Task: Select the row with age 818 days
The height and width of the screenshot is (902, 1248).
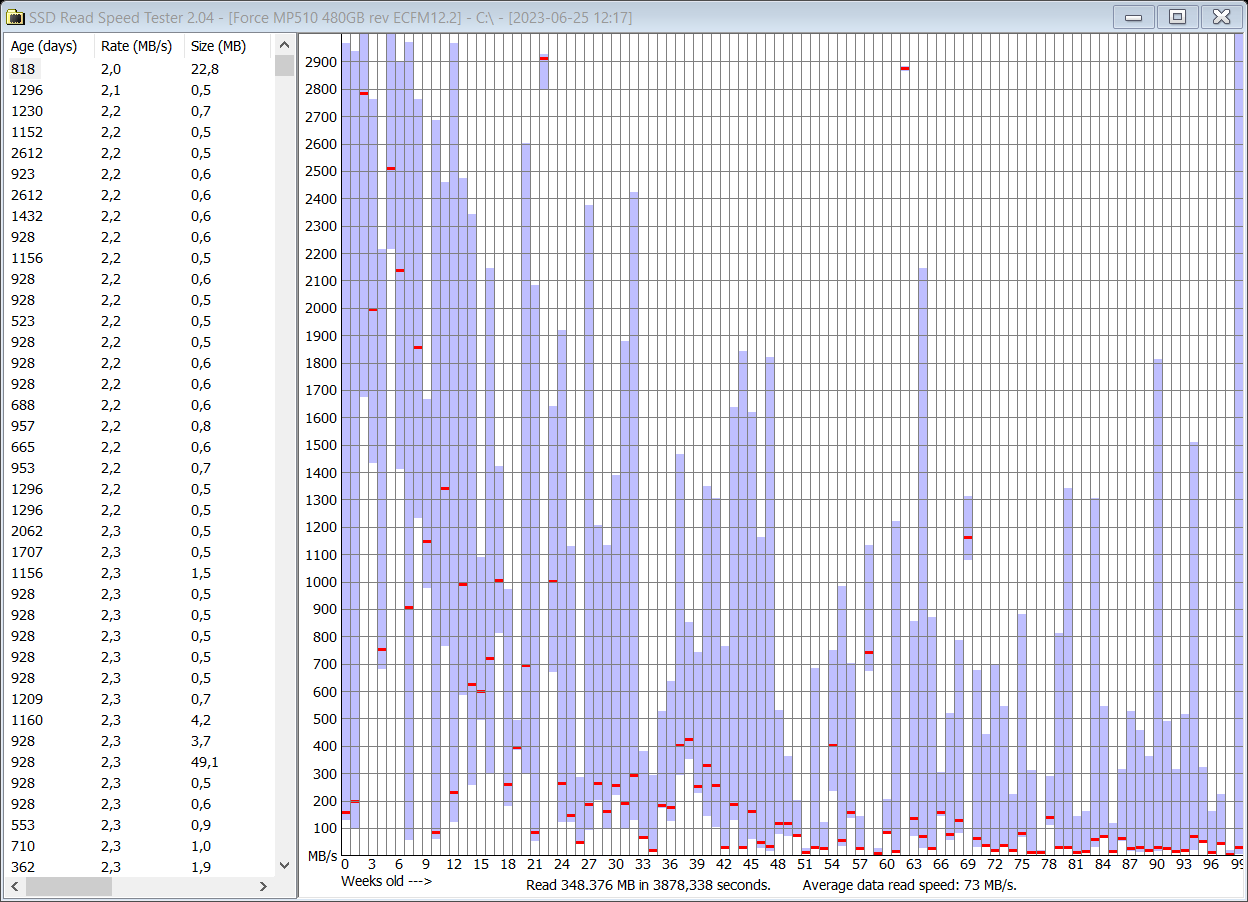Action: (x=140, y=69)
